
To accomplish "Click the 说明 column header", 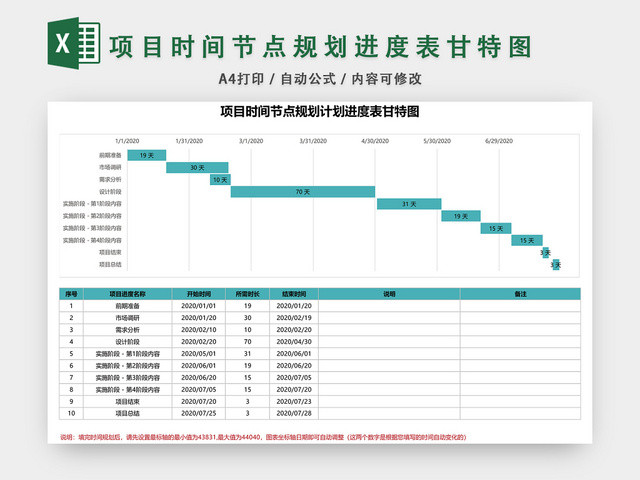I will 389,294.
